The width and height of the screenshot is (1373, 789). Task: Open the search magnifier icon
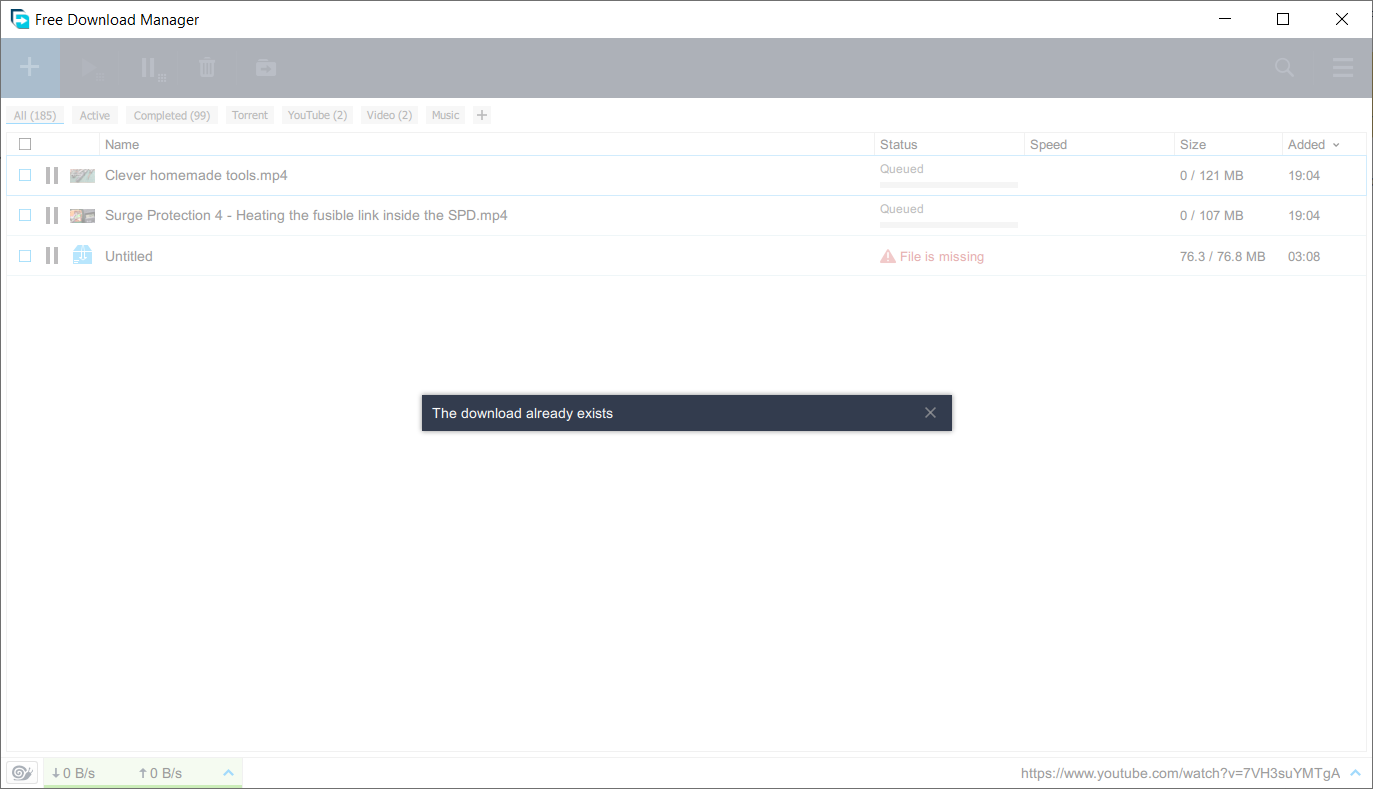coord(1284,68)
